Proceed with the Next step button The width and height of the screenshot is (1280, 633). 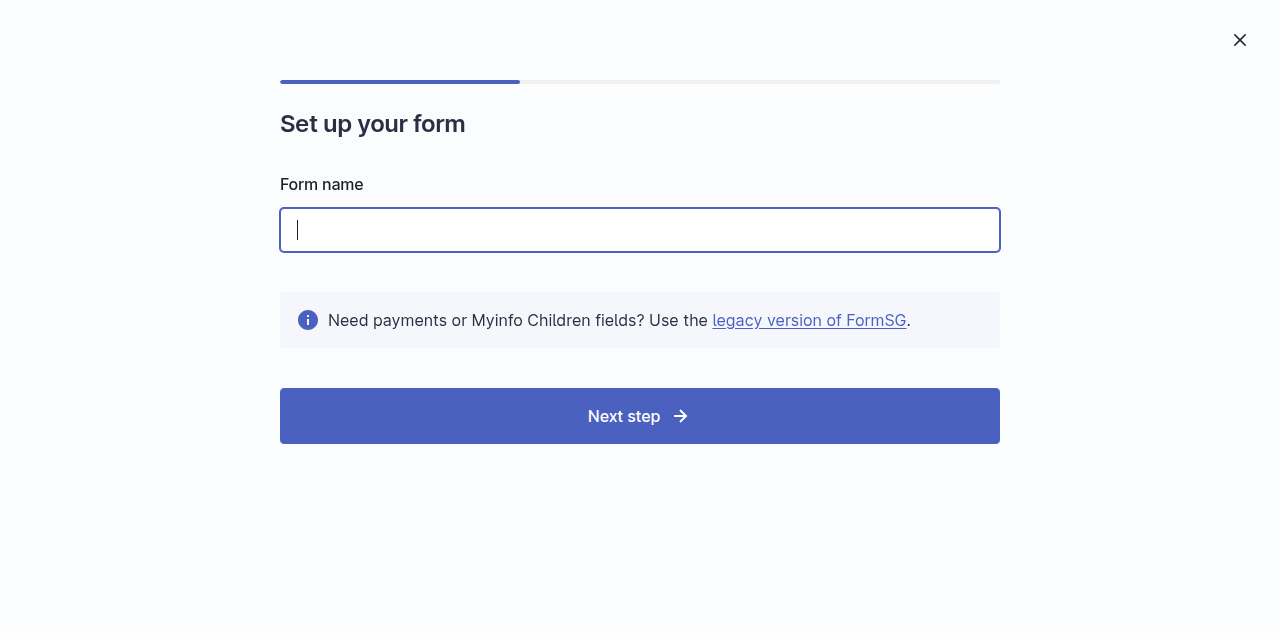coord(640,416)
